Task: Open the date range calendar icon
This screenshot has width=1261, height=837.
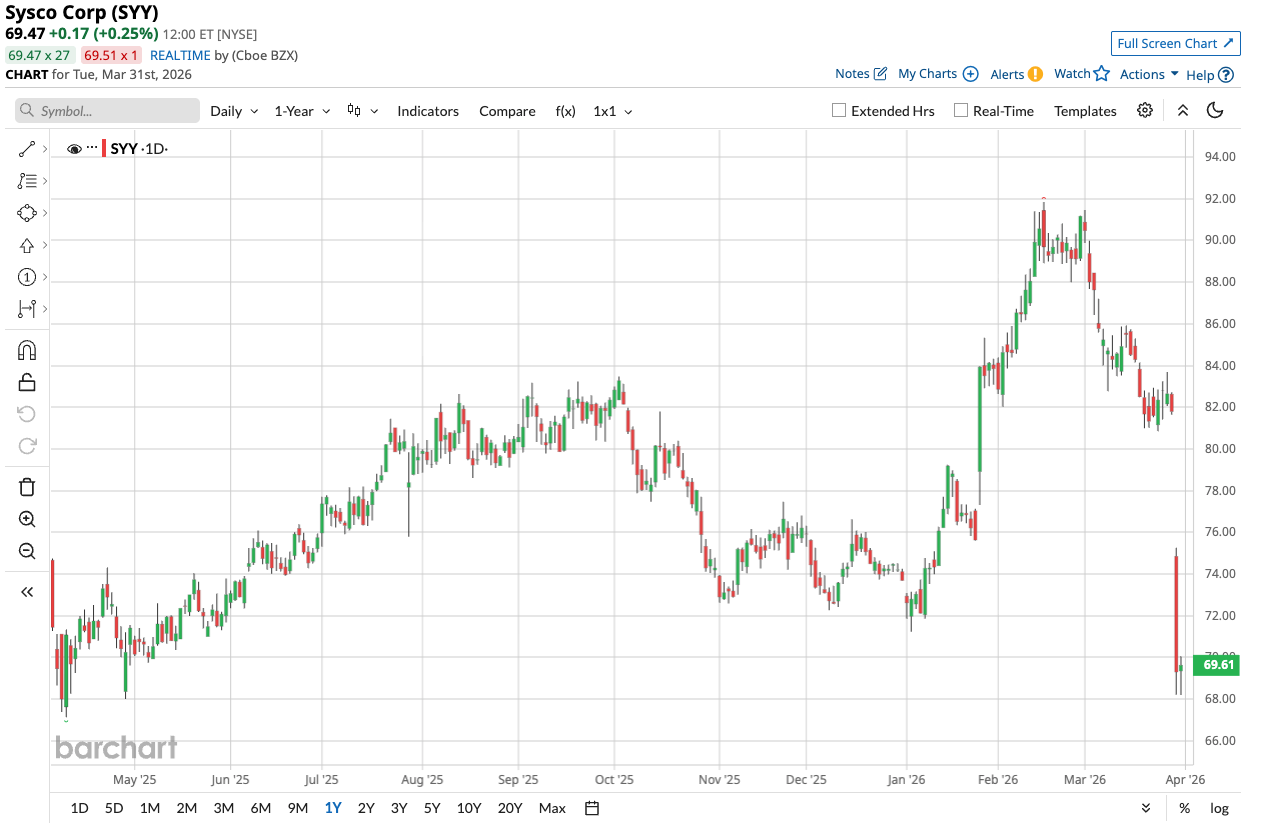Action: click(592, 808)
